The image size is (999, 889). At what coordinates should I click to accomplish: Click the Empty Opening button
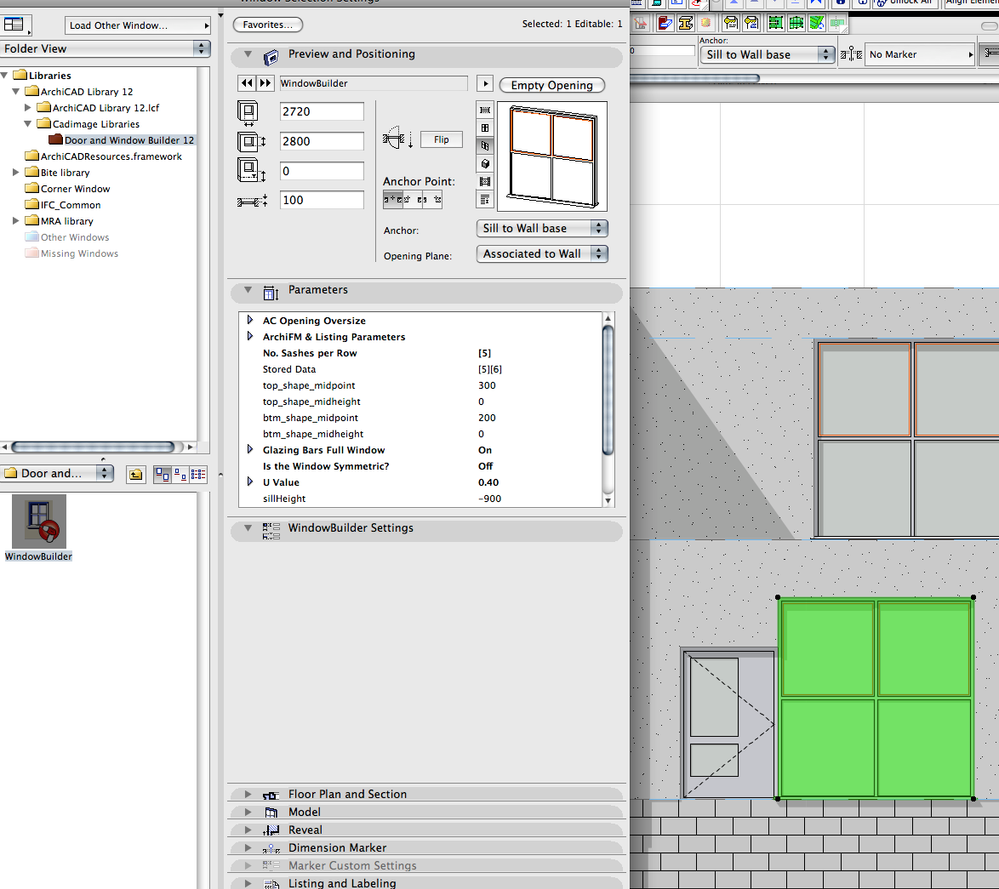(551, 85)
